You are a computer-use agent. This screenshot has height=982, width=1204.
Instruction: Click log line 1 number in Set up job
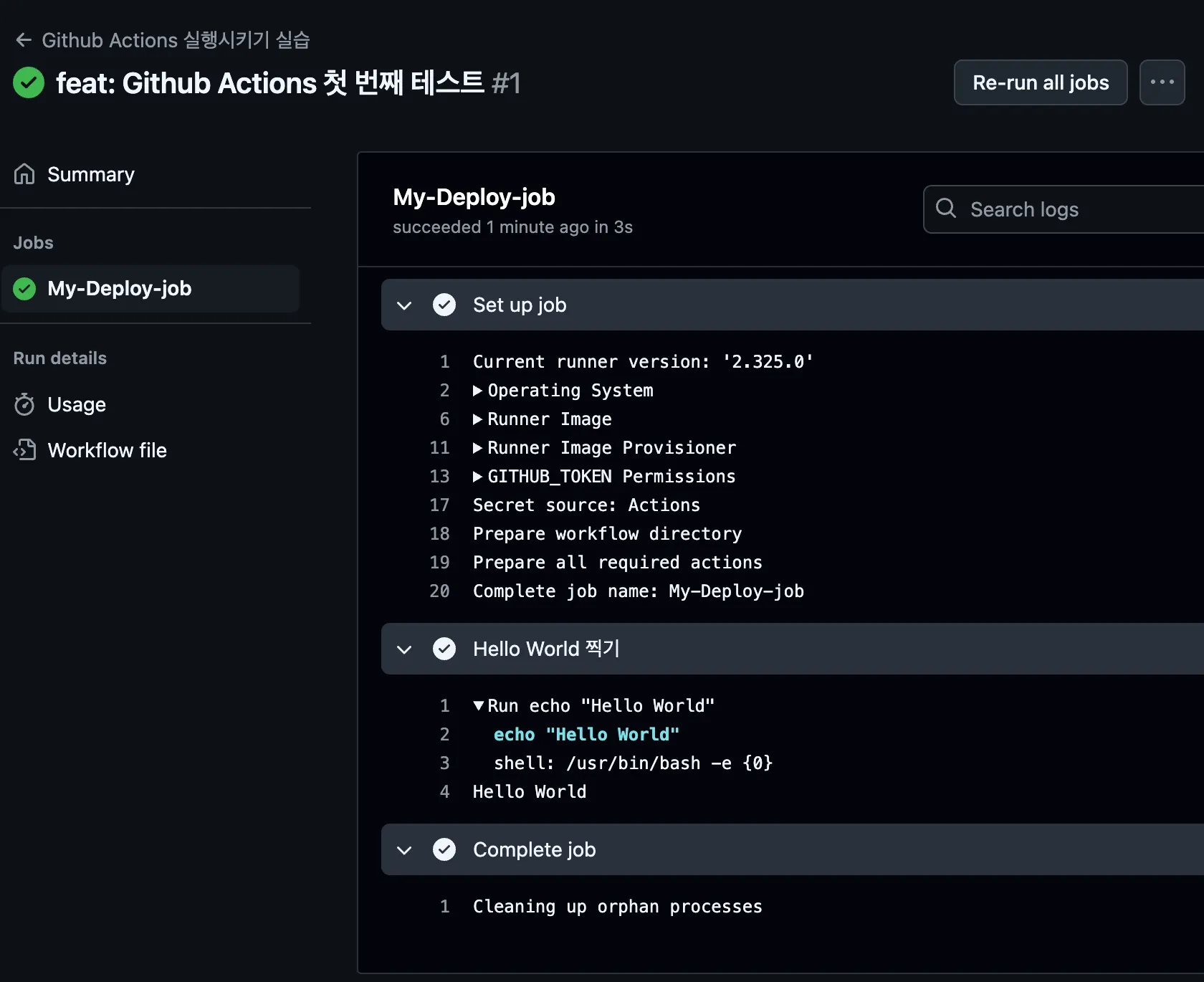pyautogui.click(x=444, y=362)
